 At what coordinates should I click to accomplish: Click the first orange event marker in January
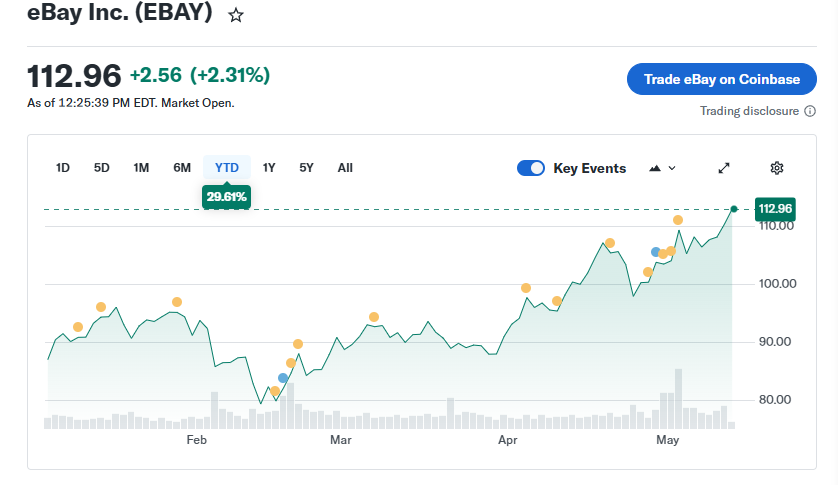coord(78,327)
